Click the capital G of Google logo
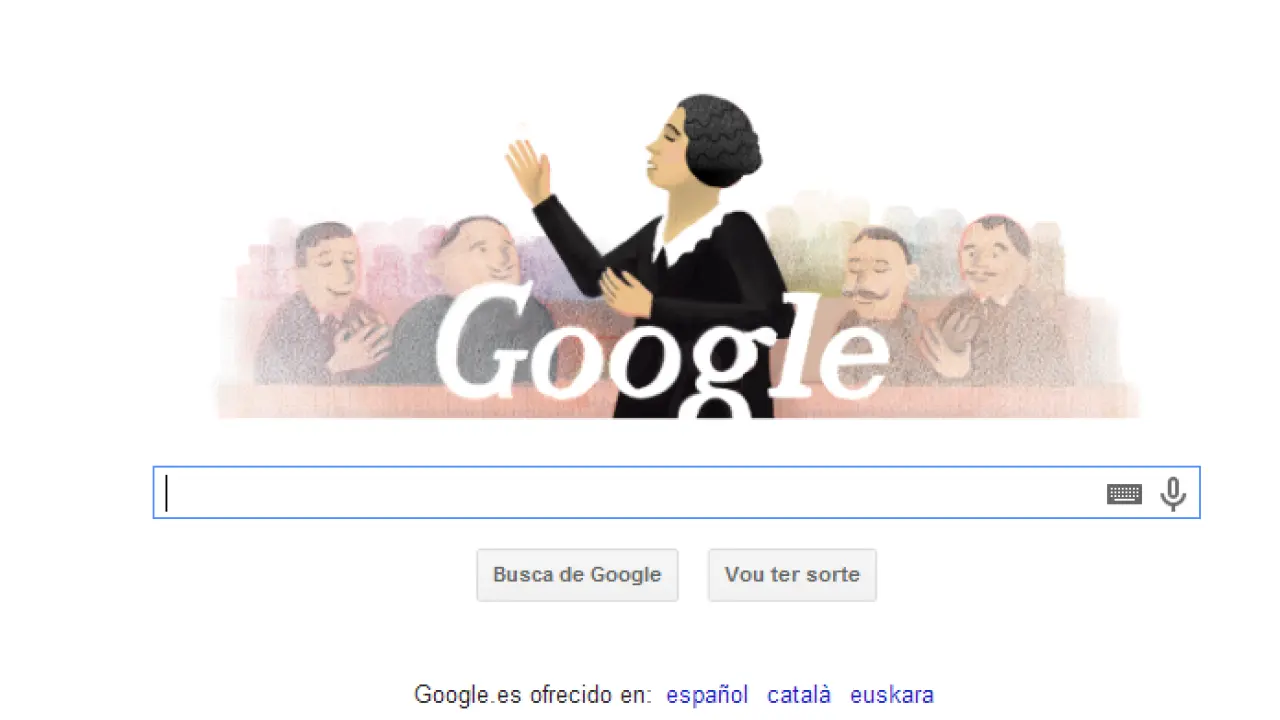1280x720 pixels. [x=485, y=340]
